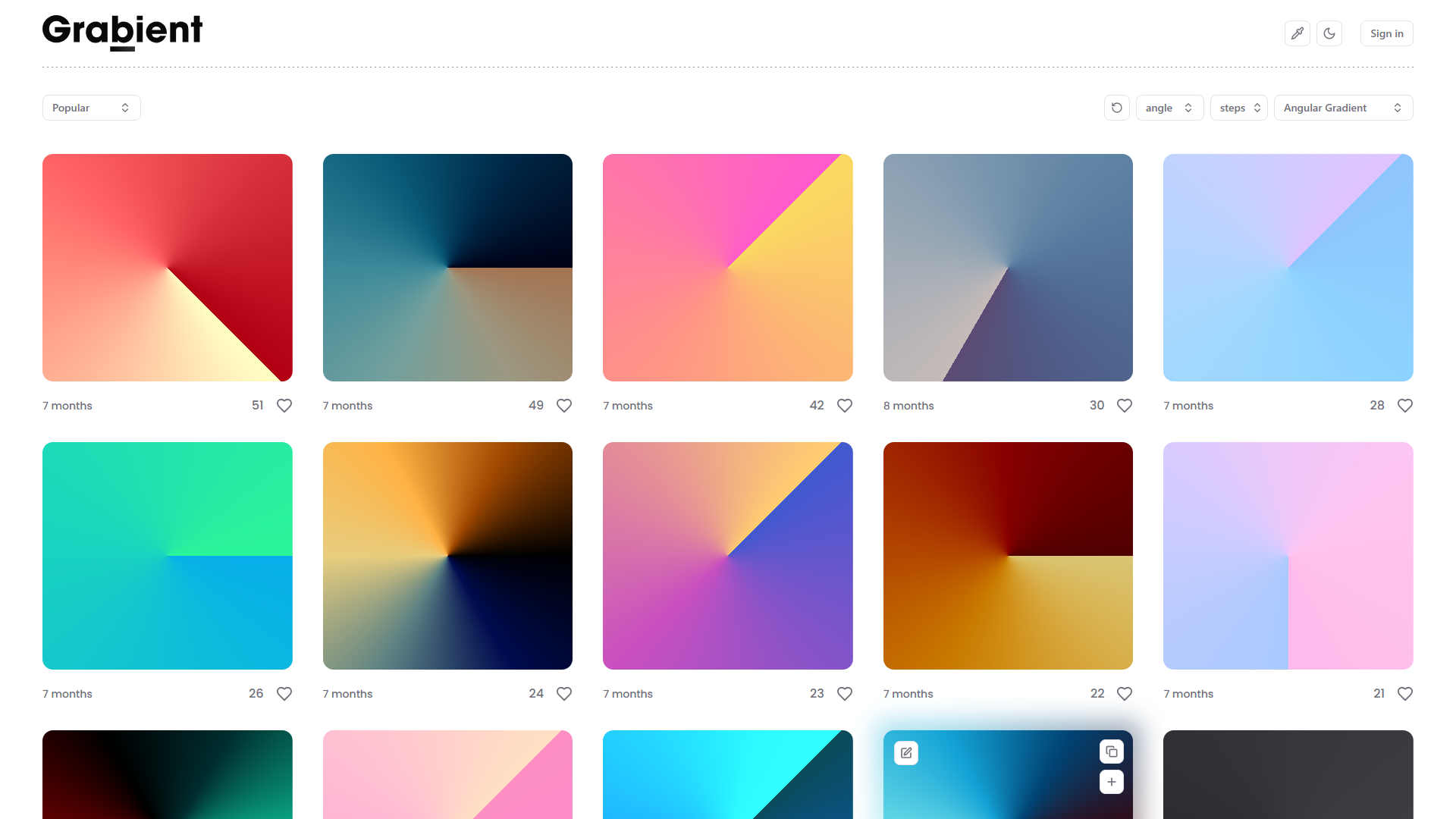Copy the hovered gradient using the copy icon
Screen dimensions: 1456x819
click(1111, 751)
